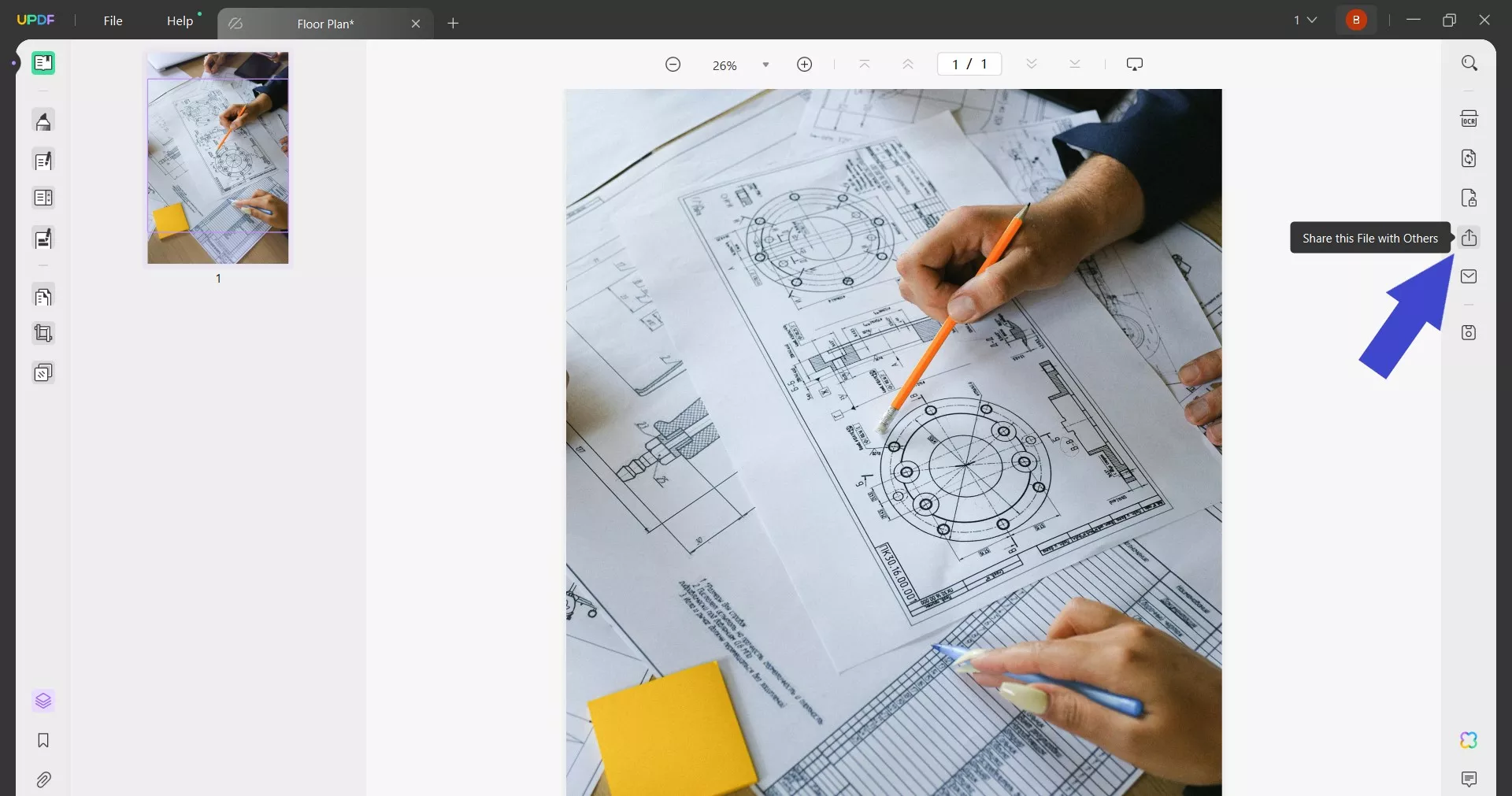This screenshot has width=1512, height=796.
Task: Share this File with Others
Action: click(x=1469, y=237)
